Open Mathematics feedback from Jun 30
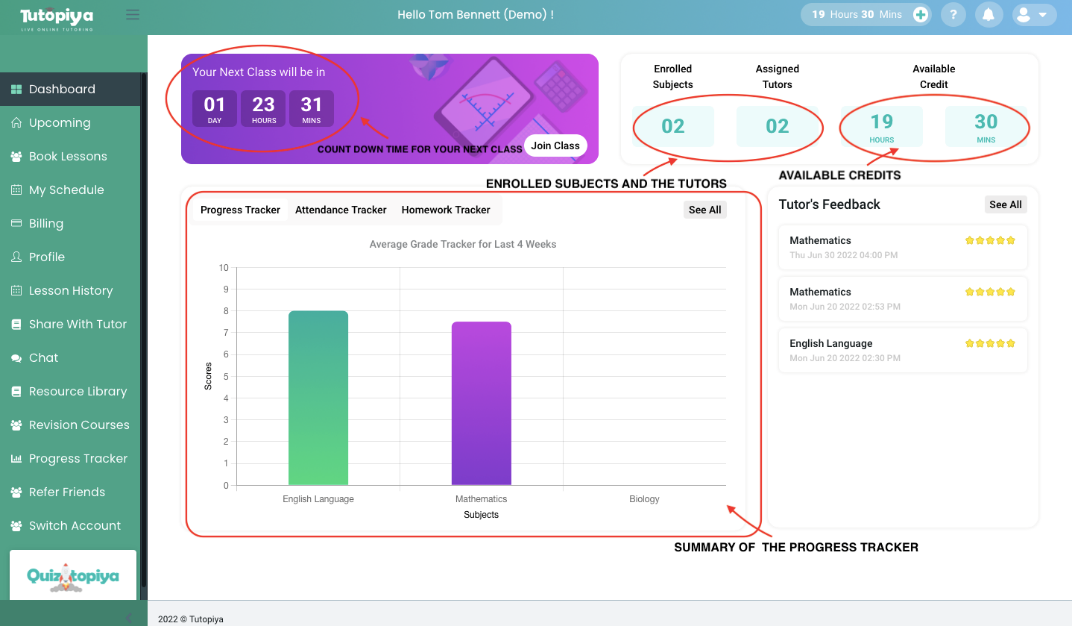This screenshot has height=626, width=1072. tap(902, 247)
